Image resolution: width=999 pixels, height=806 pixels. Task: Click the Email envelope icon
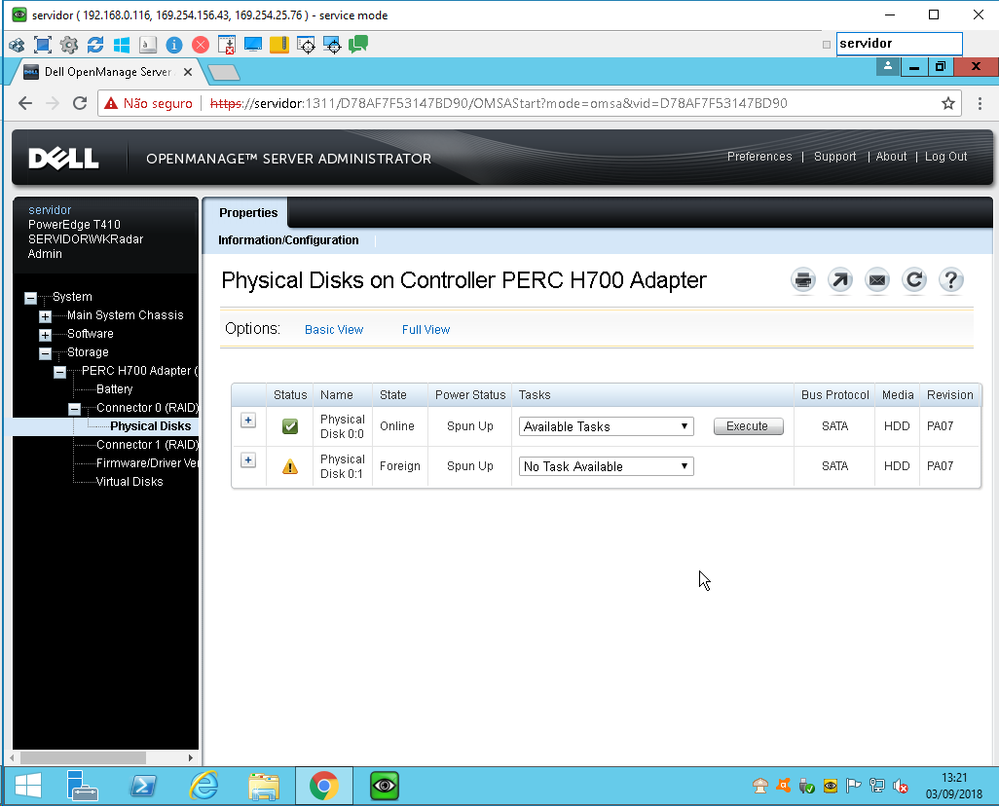pyautogui.click(x=877, y=280)
